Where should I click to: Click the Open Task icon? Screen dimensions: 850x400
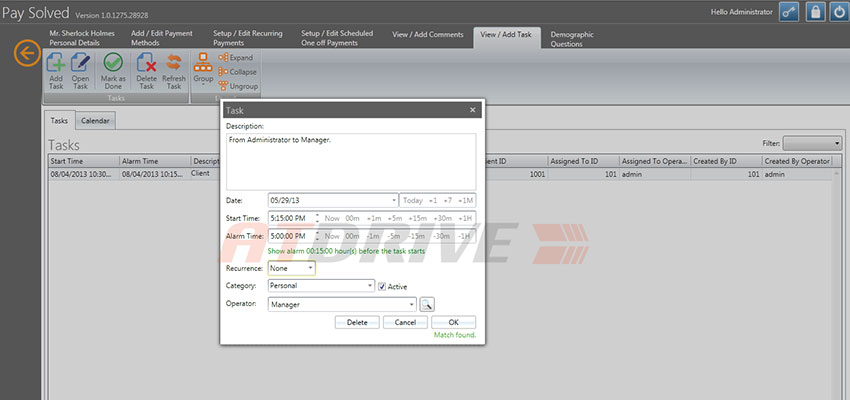coord(80,63)
